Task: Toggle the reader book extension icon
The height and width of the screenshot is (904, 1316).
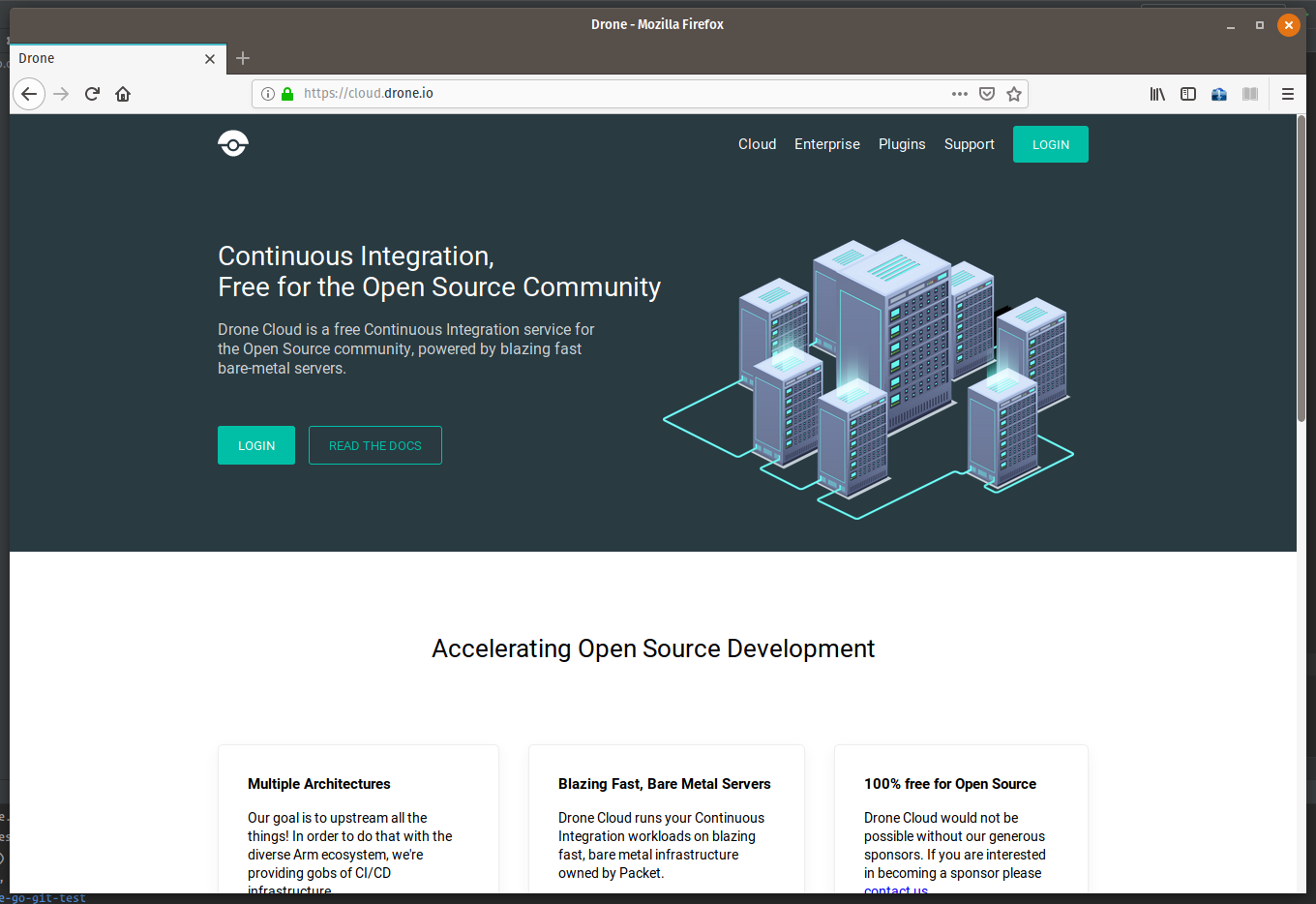Action: pyautogui.click(x=1250, y=94)
